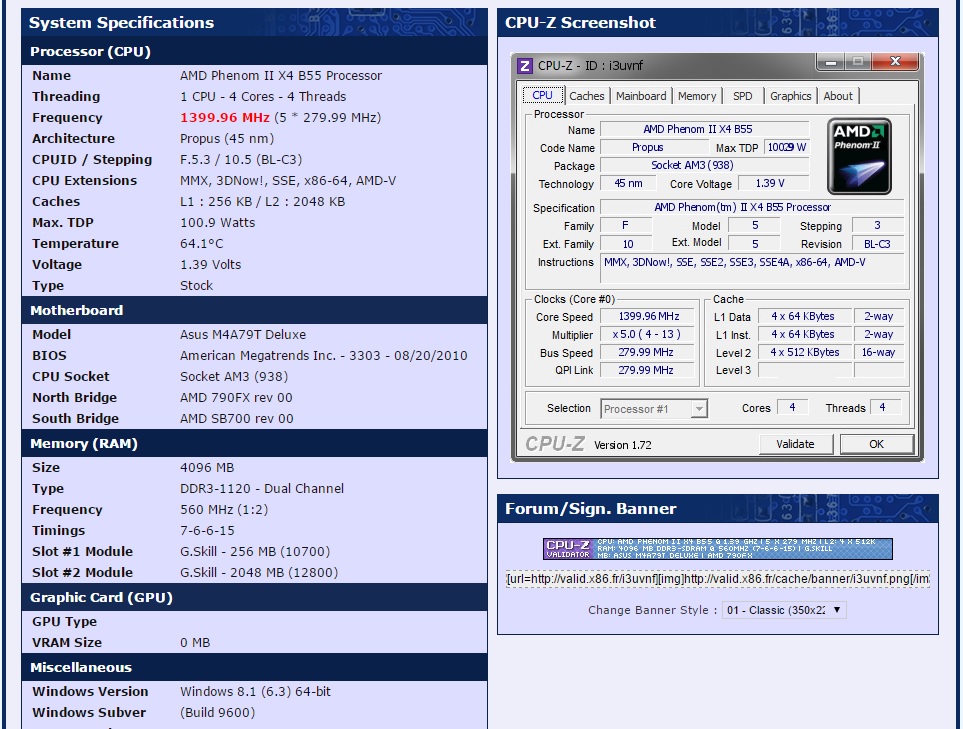
Task: Click the L1 Data 4 x 64 KBytes field
Action: [x=805, y=316]
